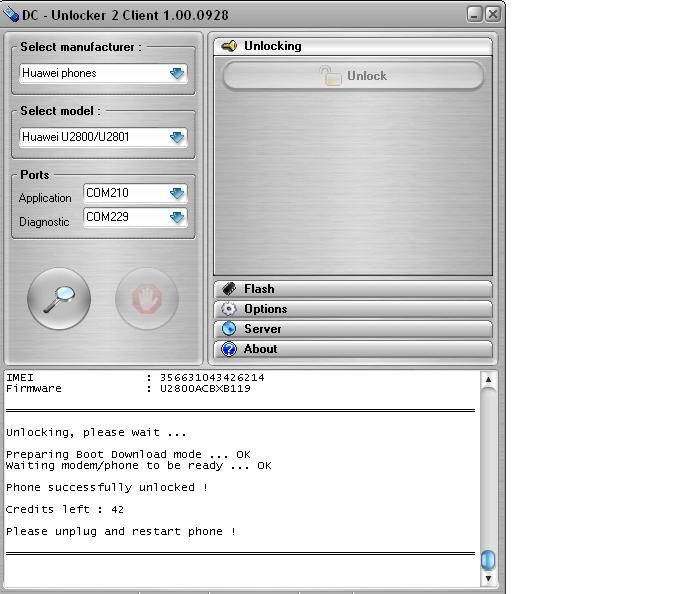
Task: Open the Server section
Action: coord(353,329)
